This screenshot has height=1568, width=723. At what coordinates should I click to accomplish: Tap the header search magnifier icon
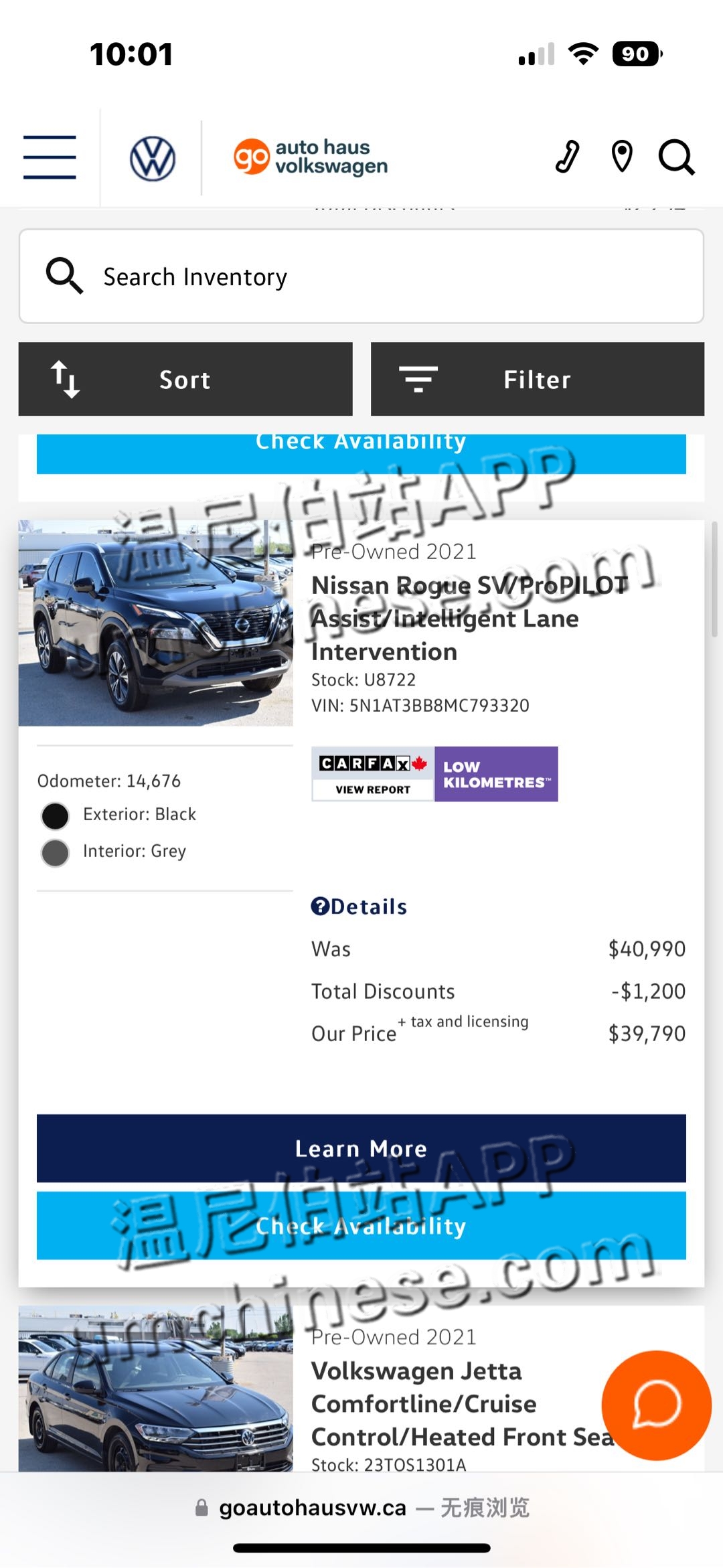click(x=676, y=157)
